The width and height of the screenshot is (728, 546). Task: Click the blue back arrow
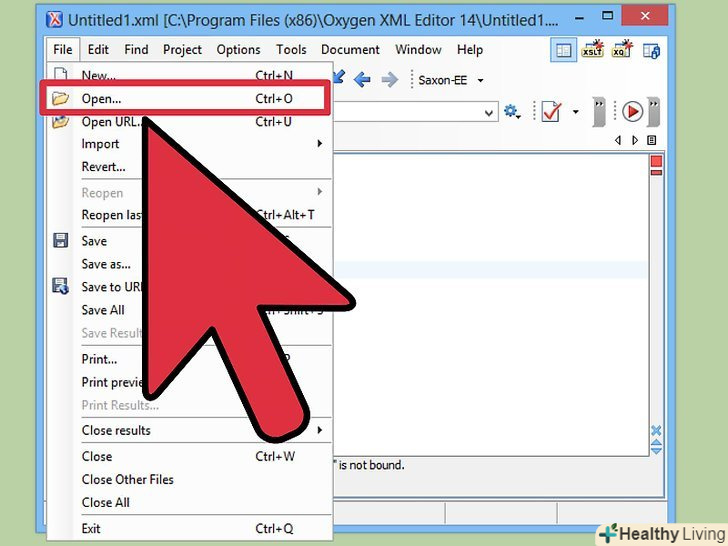[362, 80]
